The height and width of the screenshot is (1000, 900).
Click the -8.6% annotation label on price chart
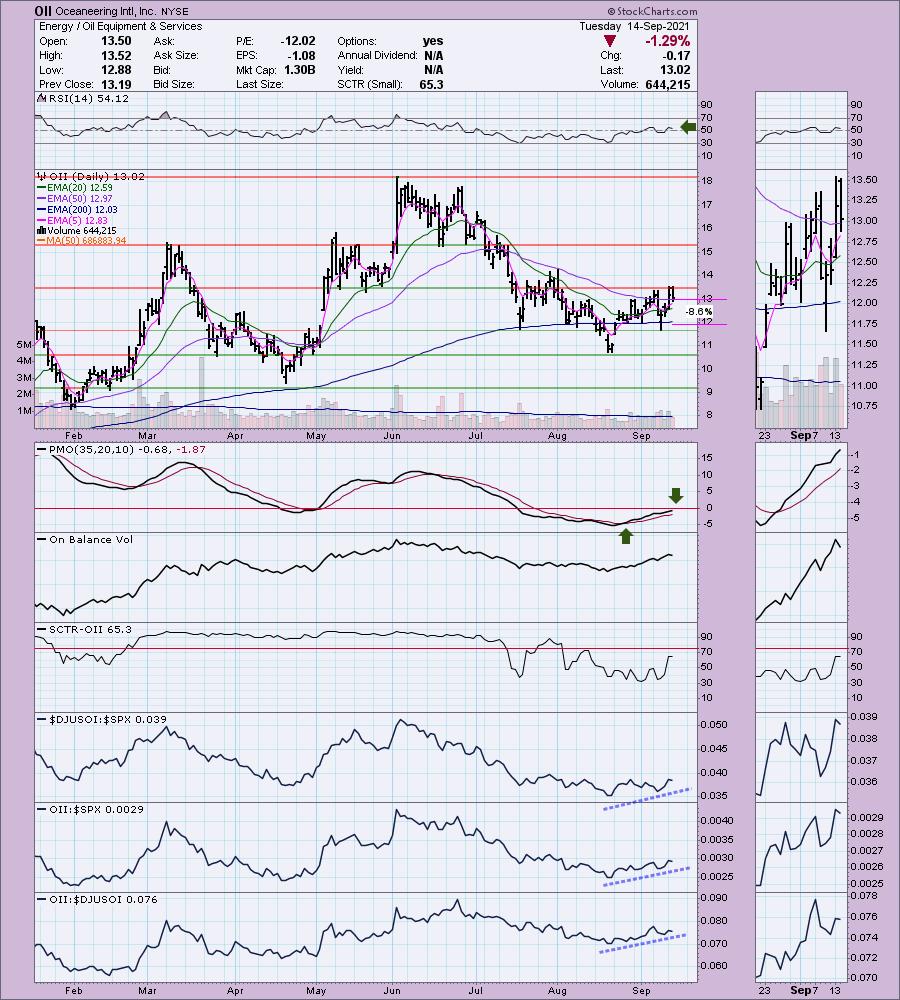[x=699, y=311]
